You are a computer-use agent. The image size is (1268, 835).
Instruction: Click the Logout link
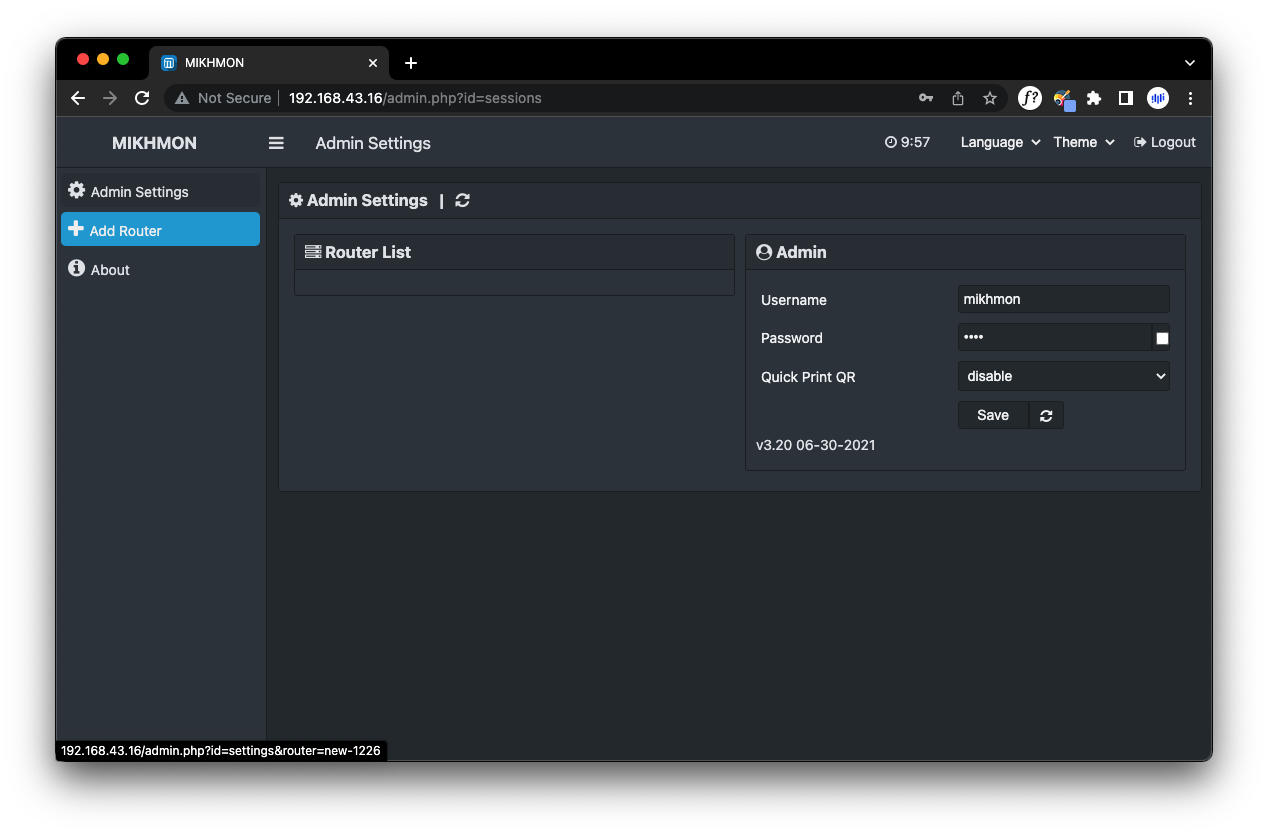1165,143
